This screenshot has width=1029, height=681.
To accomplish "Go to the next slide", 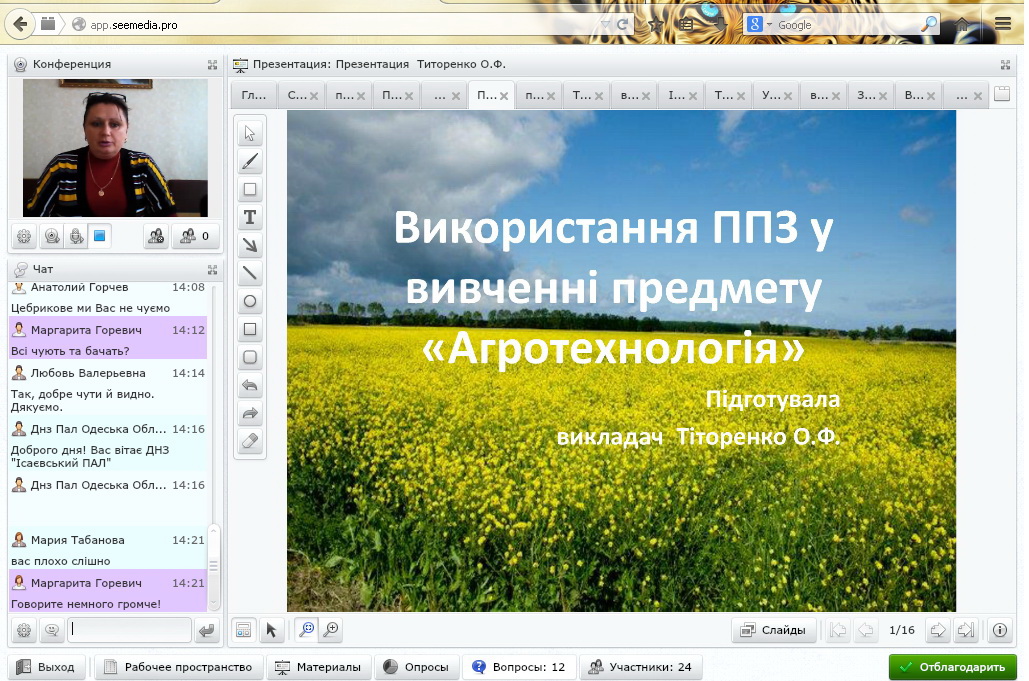I will [x=938, y=630].
